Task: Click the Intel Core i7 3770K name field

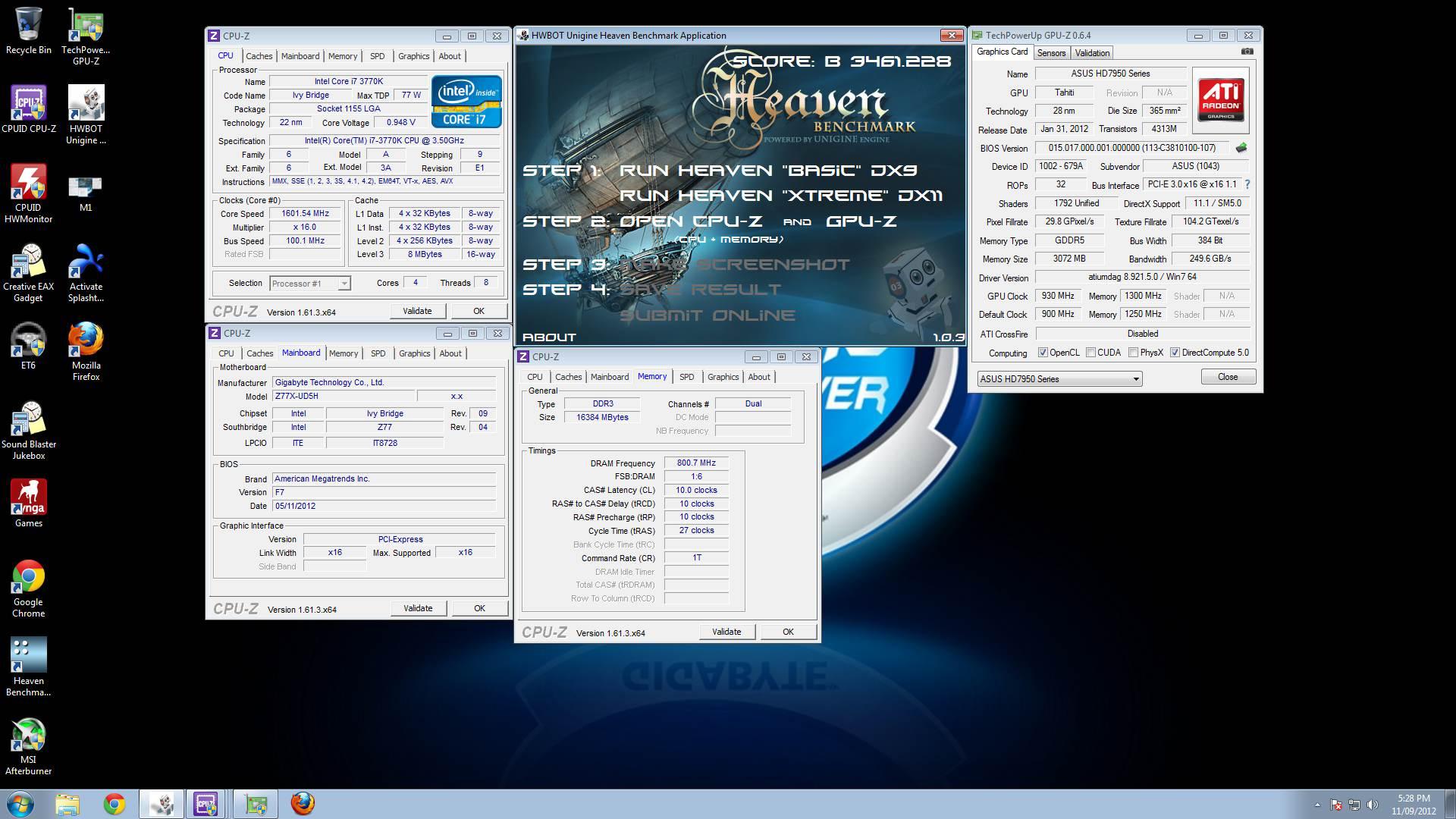Action: point(348,81)
